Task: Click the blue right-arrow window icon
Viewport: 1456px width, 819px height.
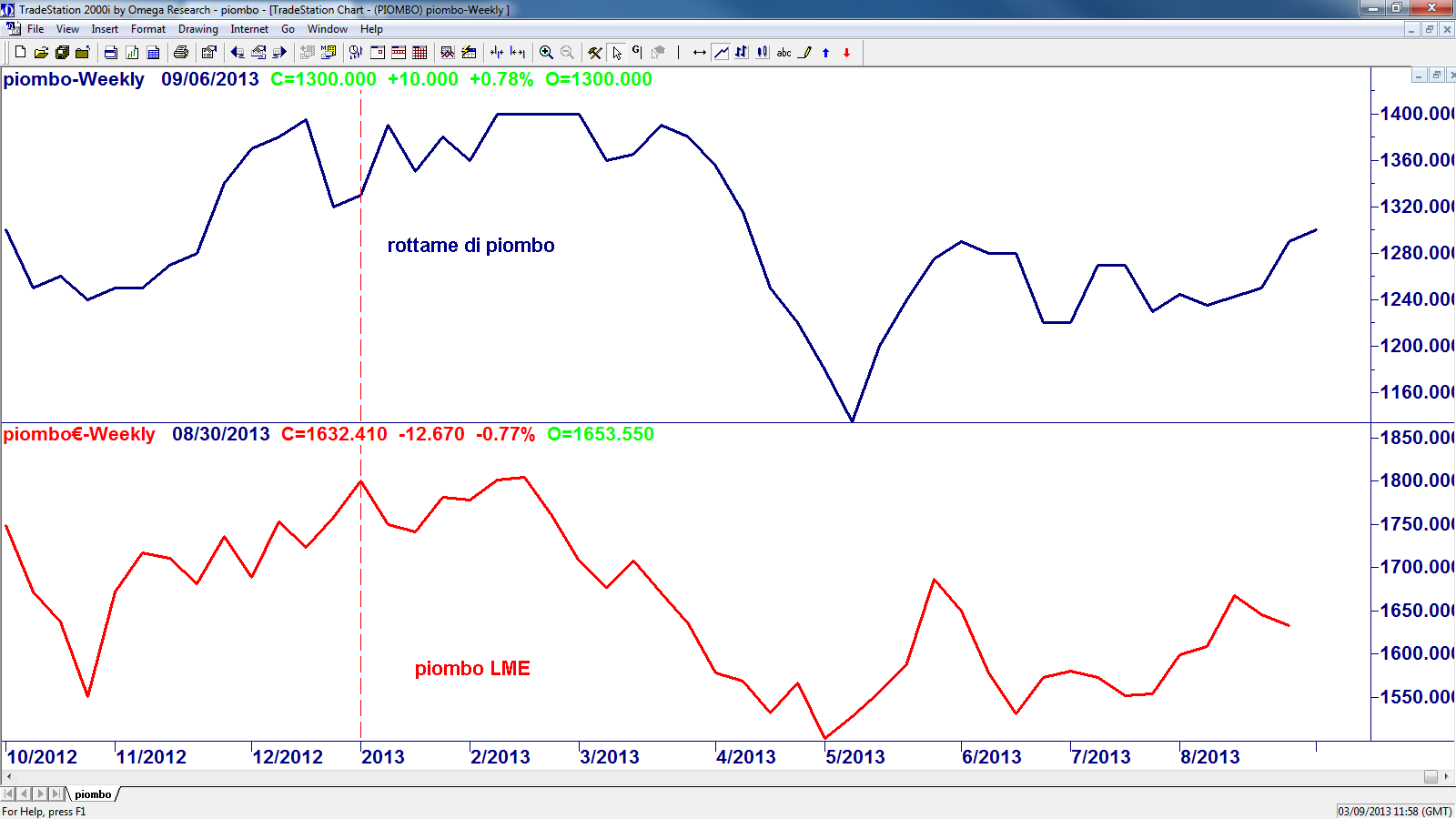Action: [x=279, y=52]
